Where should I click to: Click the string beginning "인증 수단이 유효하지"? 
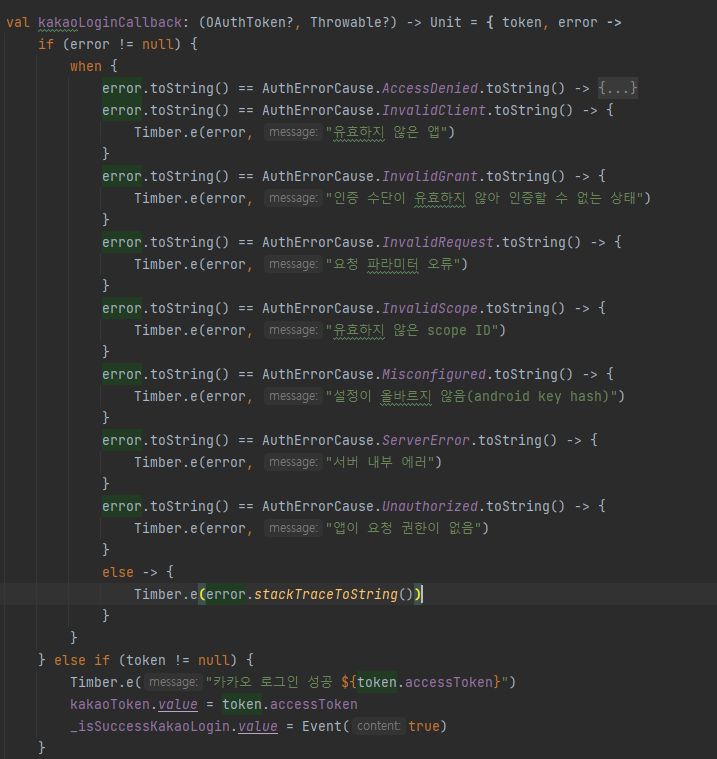tap(484, 198)
